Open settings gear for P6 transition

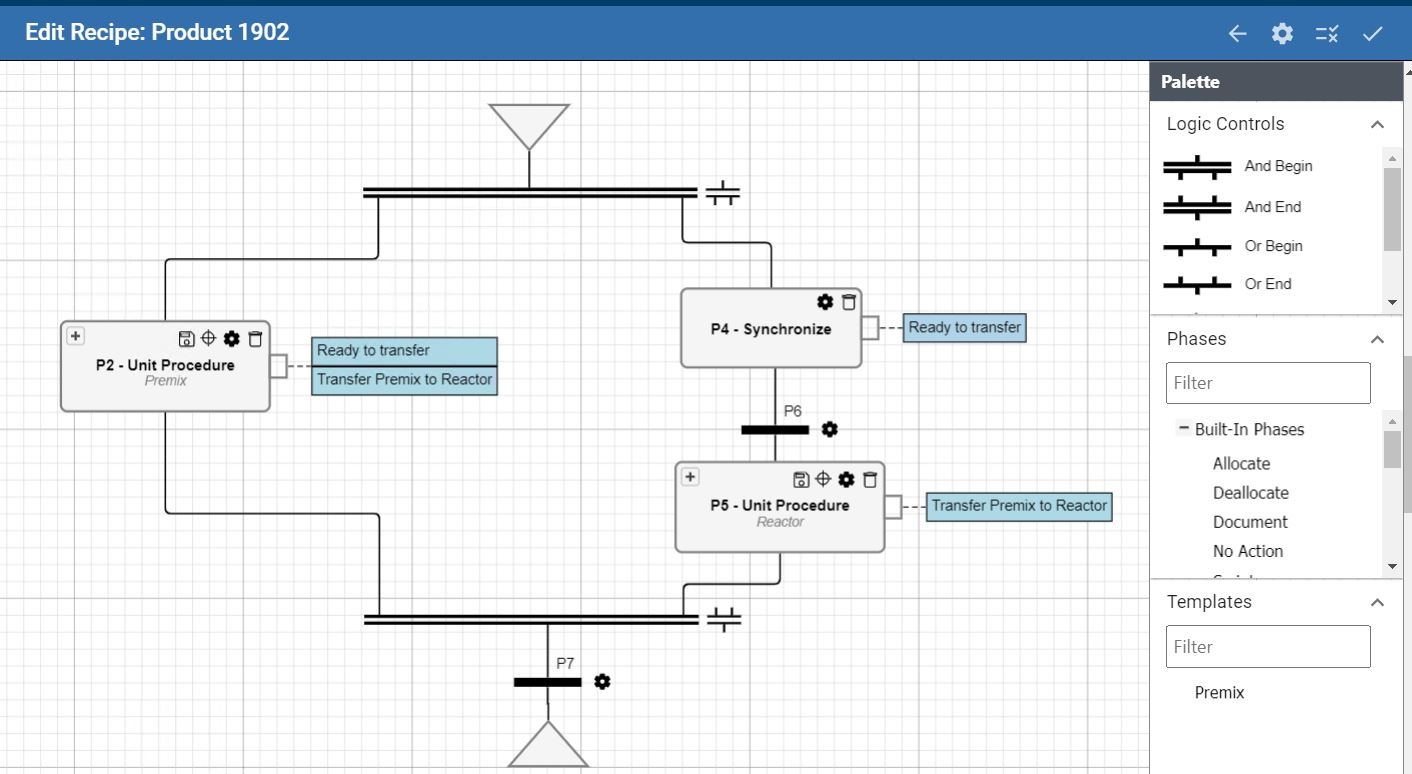[829, 430]
